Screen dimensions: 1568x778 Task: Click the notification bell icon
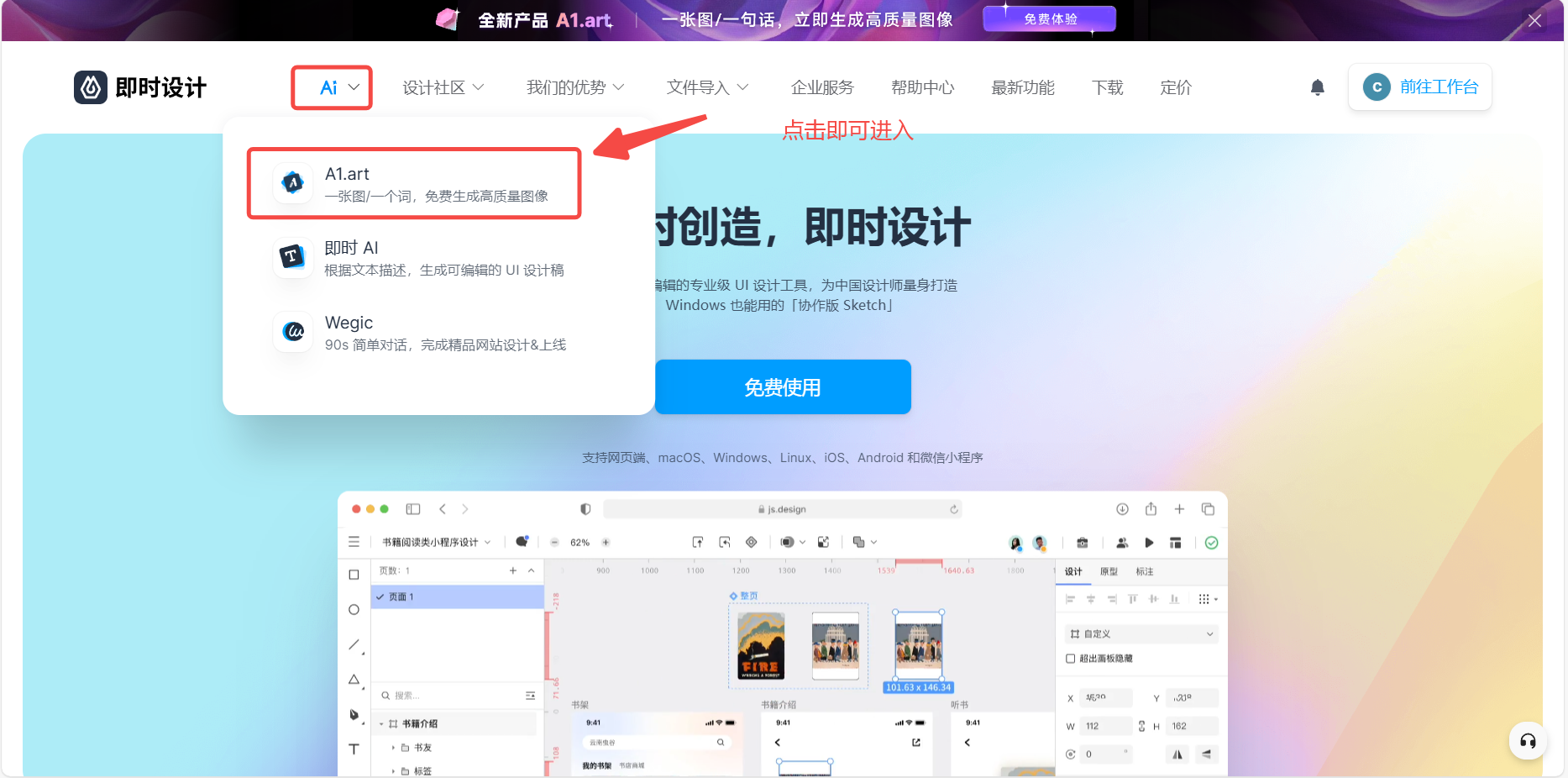click(1317, 87)
